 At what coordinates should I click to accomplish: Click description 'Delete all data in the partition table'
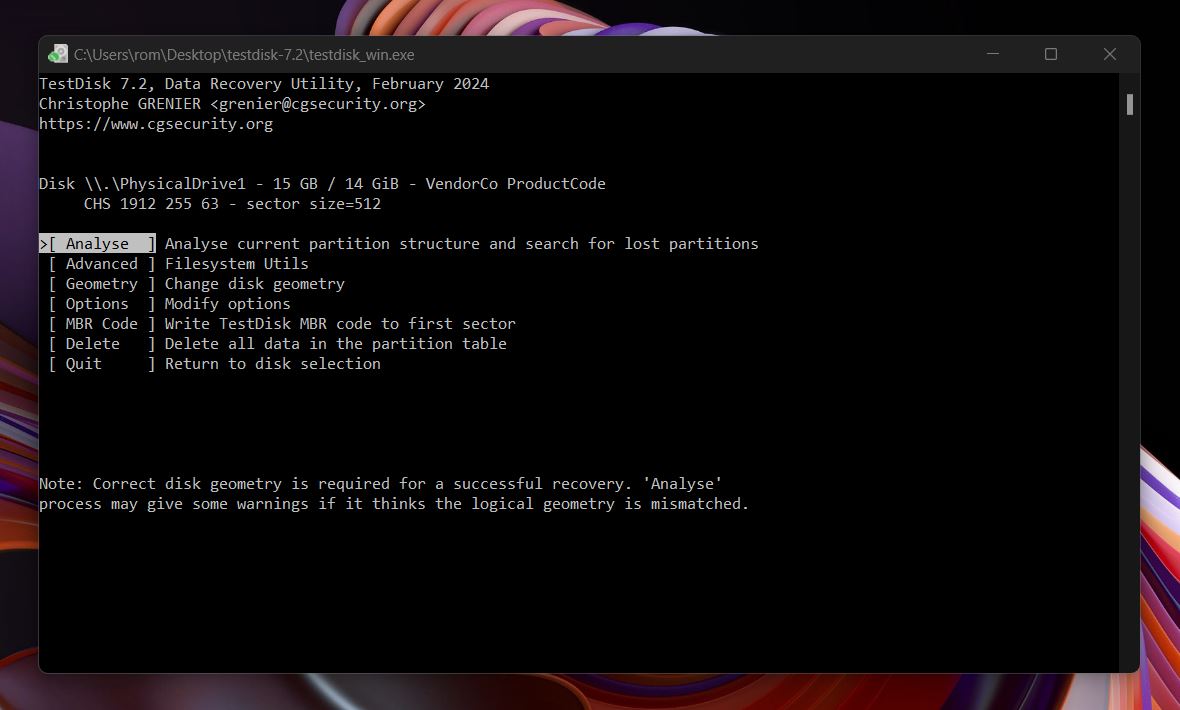336,344
